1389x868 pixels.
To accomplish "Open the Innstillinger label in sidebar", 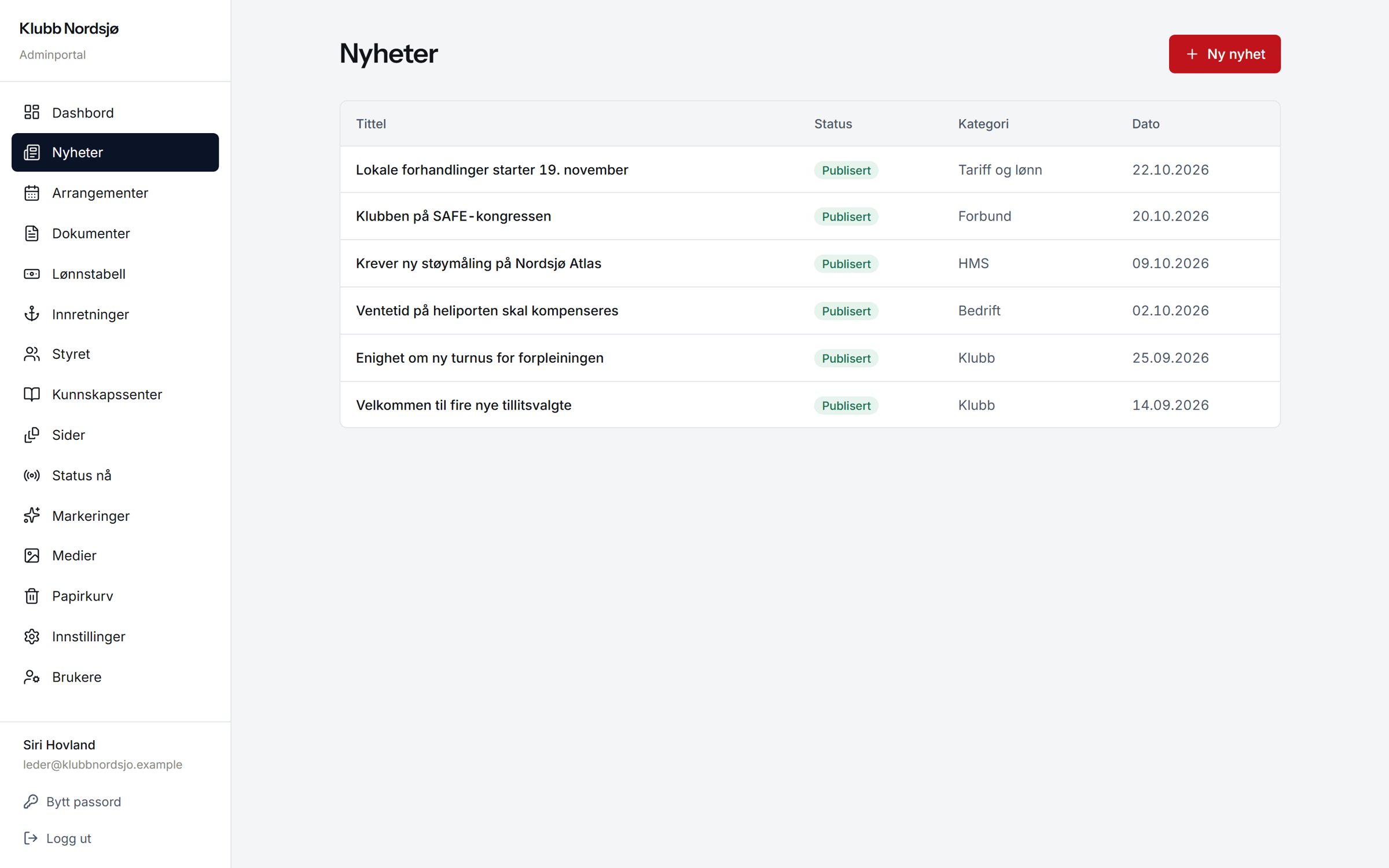I will (89, 637).
